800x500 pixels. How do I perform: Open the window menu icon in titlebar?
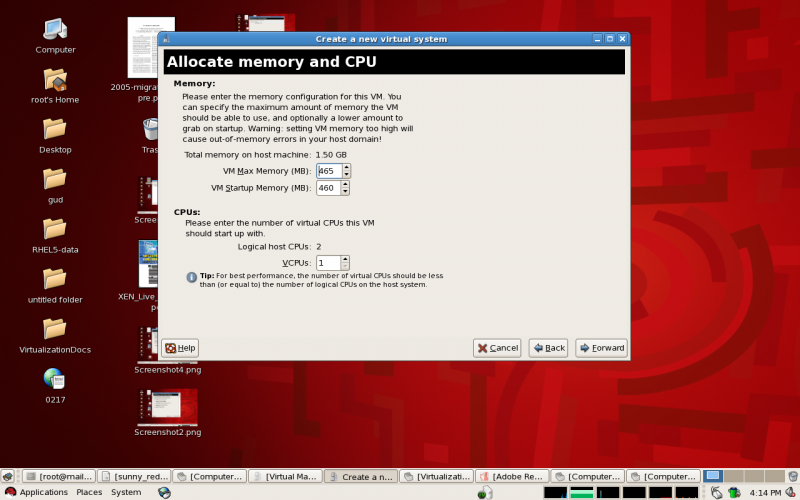[166, 39]
